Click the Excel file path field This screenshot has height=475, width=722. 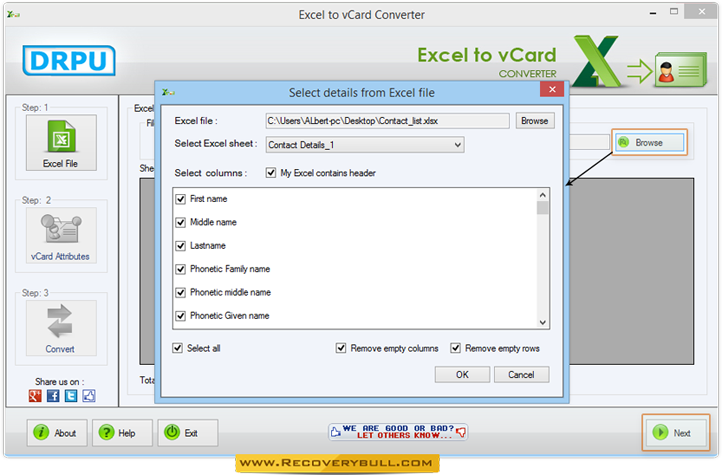(x=387, y=121)
